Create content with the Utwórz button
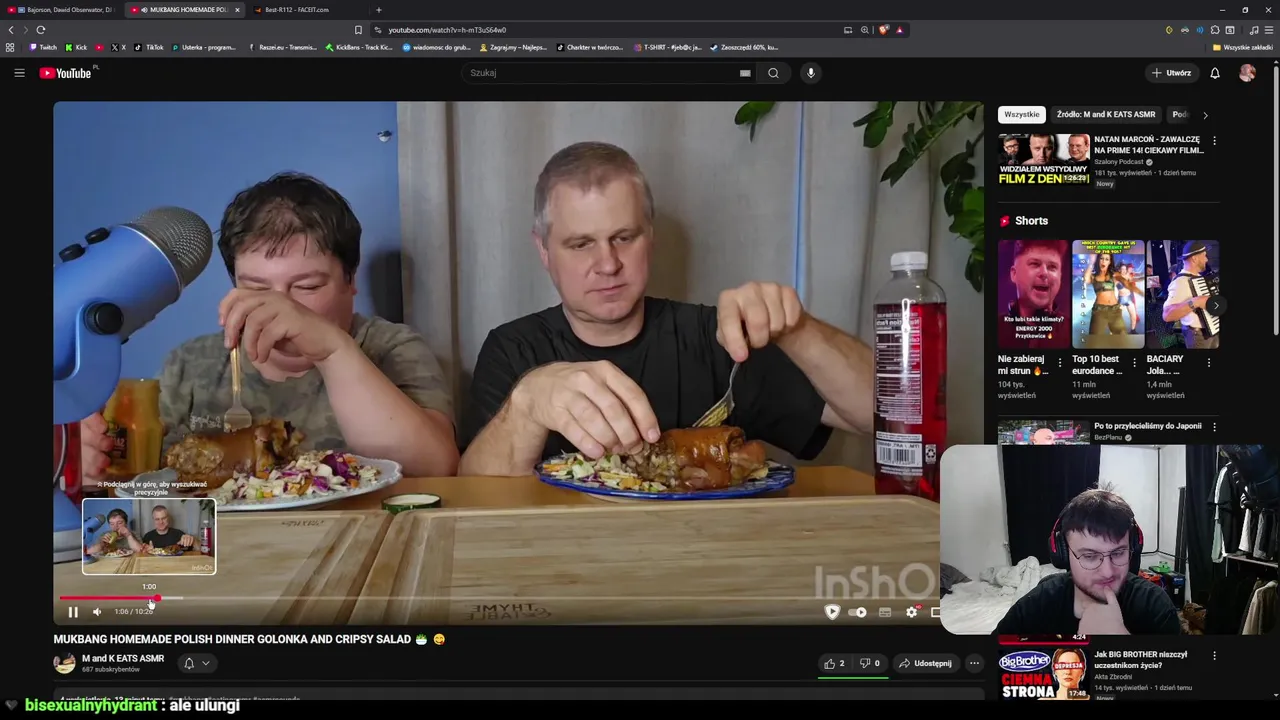1280x720 pixels. tap(1171, 73)
